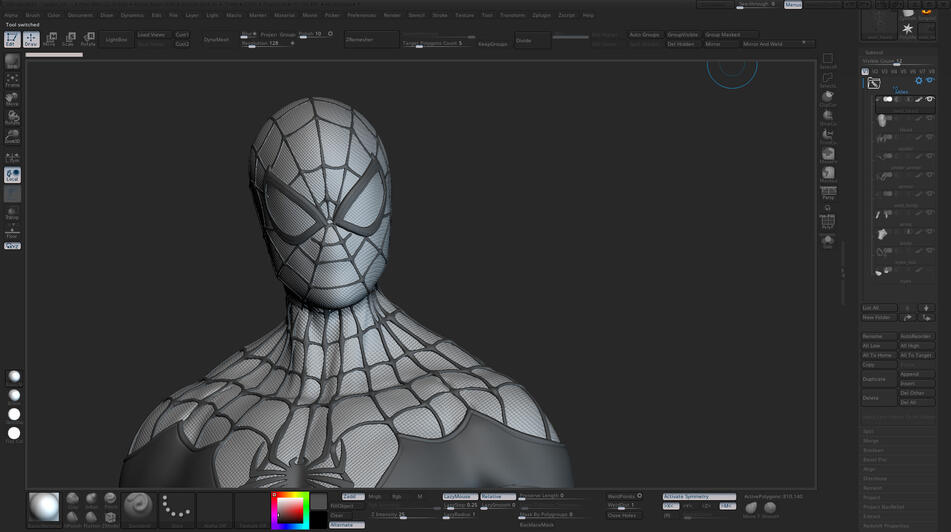Toggle Mrgb paint mode
Viewport: 951px width, 532px height.
coord(375,496)
